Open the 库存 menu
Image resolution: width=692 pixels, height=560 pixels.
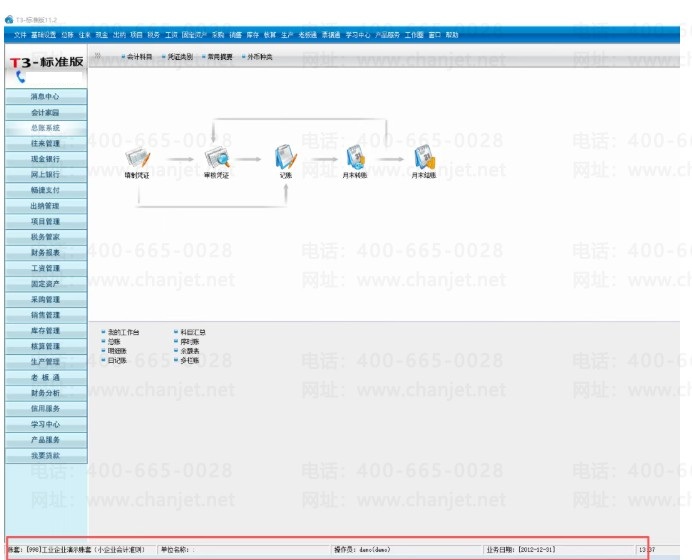[x=252, y=35]
